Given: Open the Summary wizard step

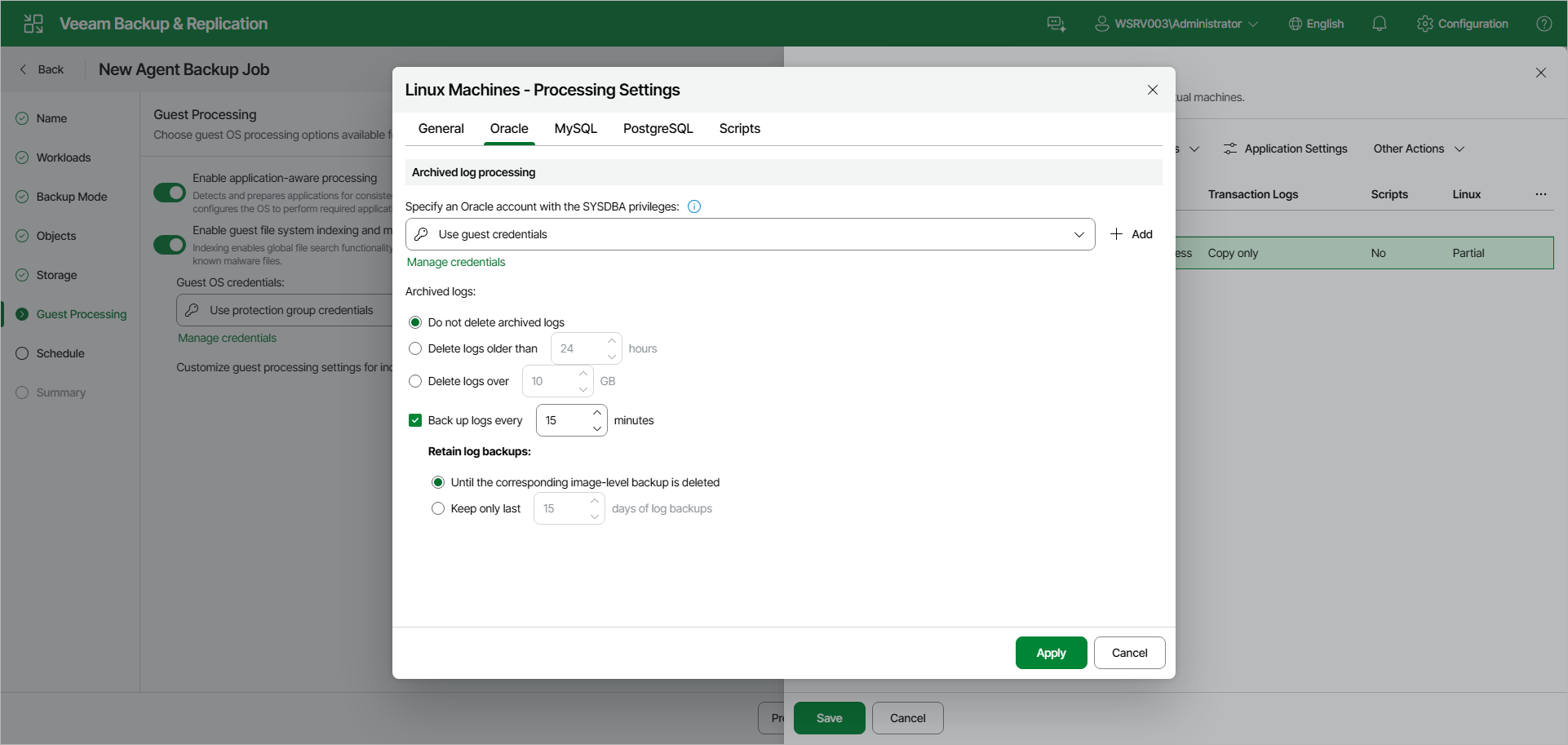Looking at the screenshot, I should point(51,392).
